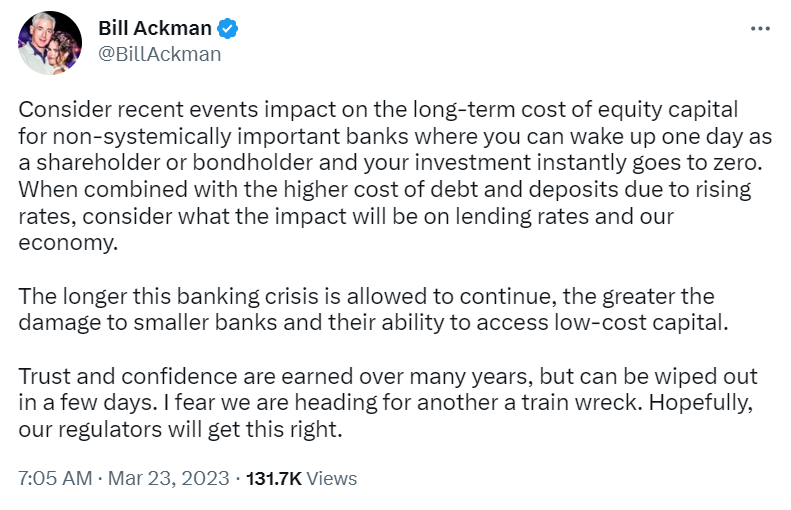
Task: Click the line starting 'Consider recent events impact'
Action: pos(378,109)
